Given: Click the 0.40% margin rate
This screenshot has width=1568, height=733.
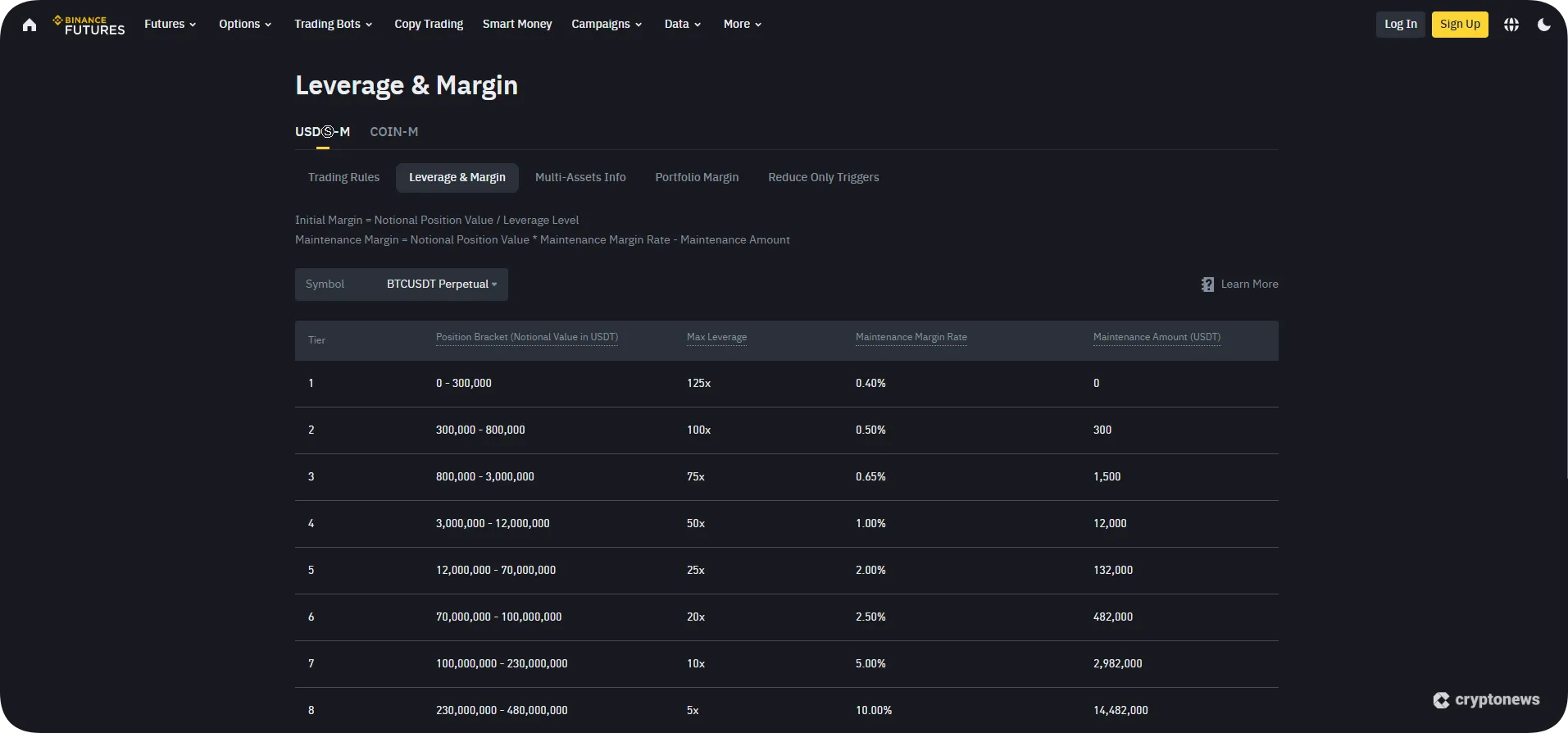Looking at the screenshot, I should (870, 384).
